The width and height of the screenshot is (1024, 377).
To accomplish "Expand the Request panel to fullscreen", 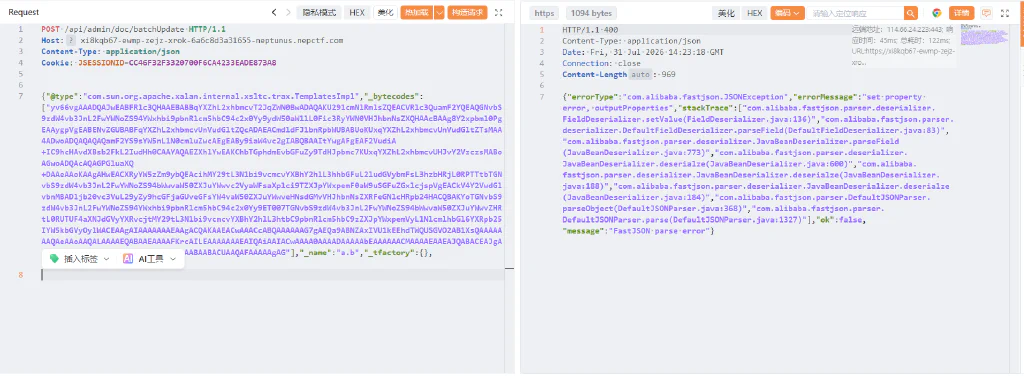I will 499,12.
